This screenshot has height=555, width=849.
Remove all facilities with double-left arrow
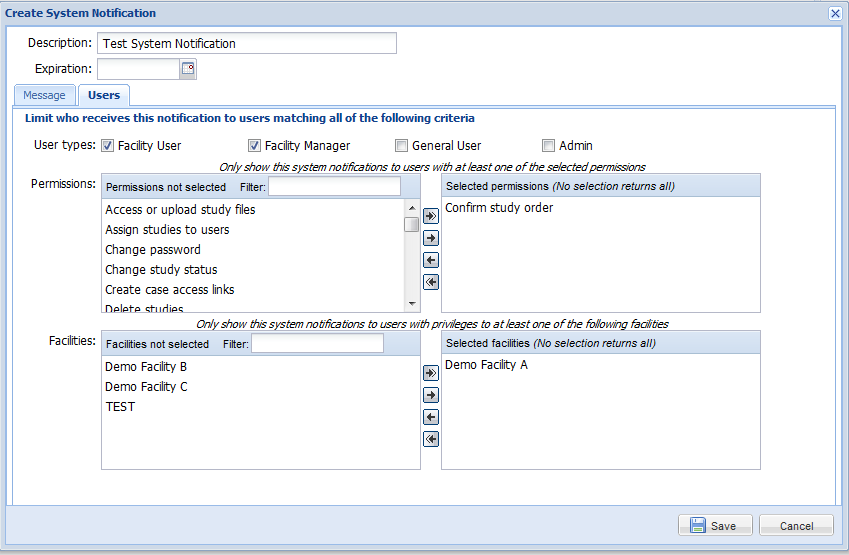point(430,439)
